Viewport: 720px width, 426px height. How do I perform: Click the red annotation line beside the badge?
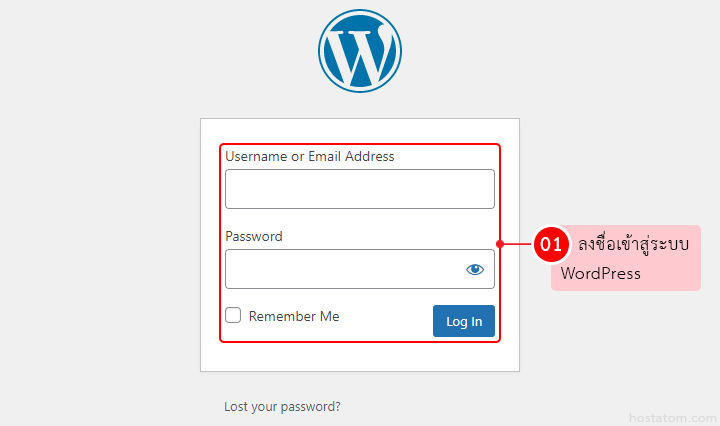pos(517,243)
